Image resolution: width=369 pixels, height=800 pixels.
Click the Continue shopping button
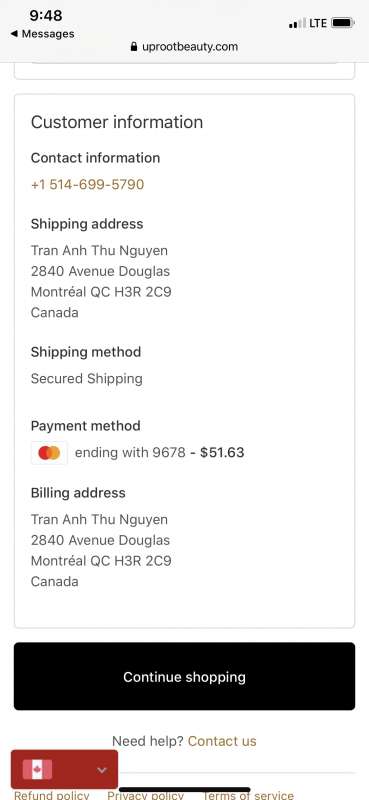tap(184, 677)
